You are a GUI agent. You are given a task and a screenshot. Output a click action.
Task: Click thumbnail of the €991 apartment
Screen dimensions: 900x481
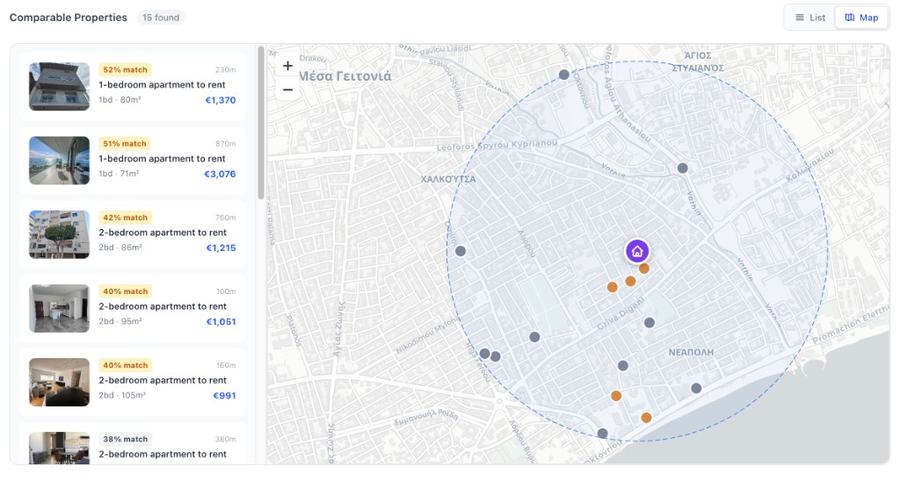tap(59, 382)
